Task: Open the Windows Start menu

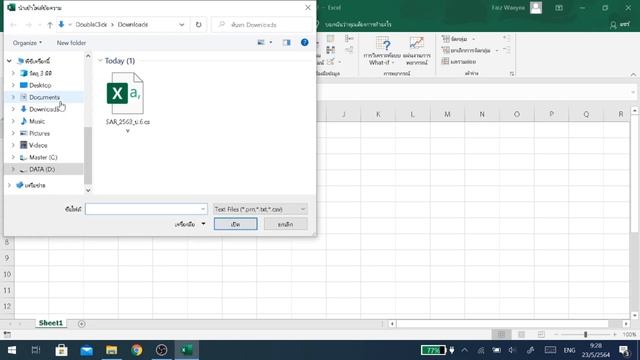Action: tap(12, 350)
